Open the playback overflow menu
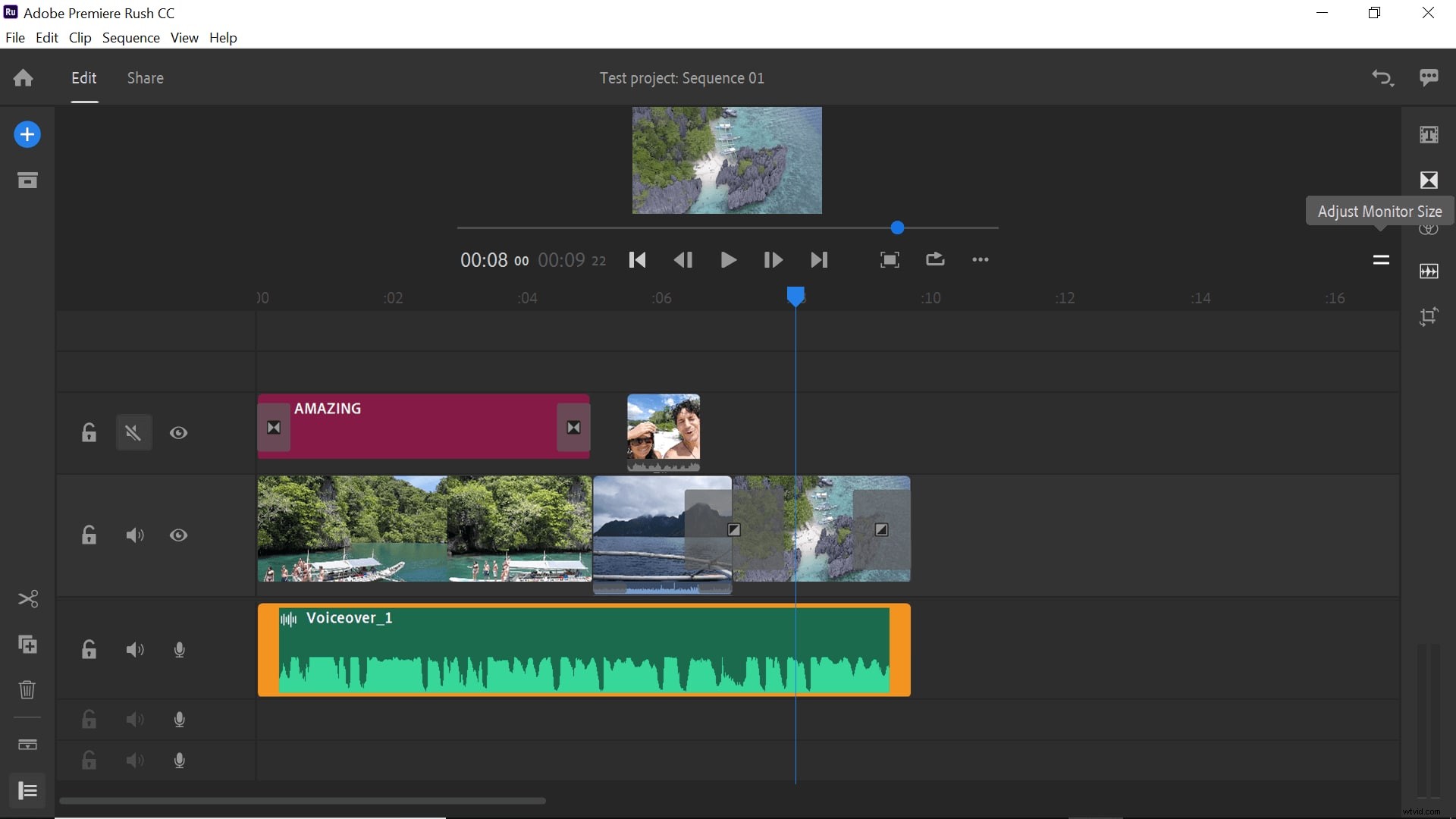 pos(980,259)
